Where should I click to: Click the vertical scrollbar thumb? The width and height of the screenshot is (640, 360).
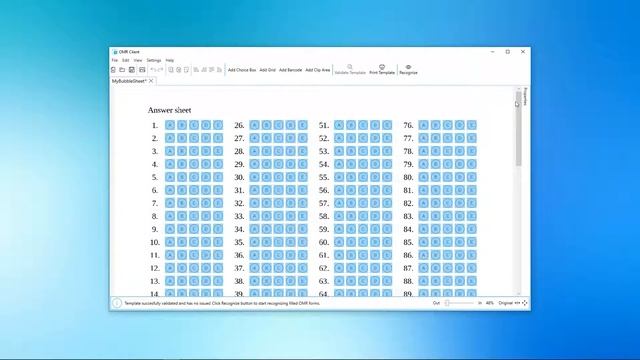518,128
